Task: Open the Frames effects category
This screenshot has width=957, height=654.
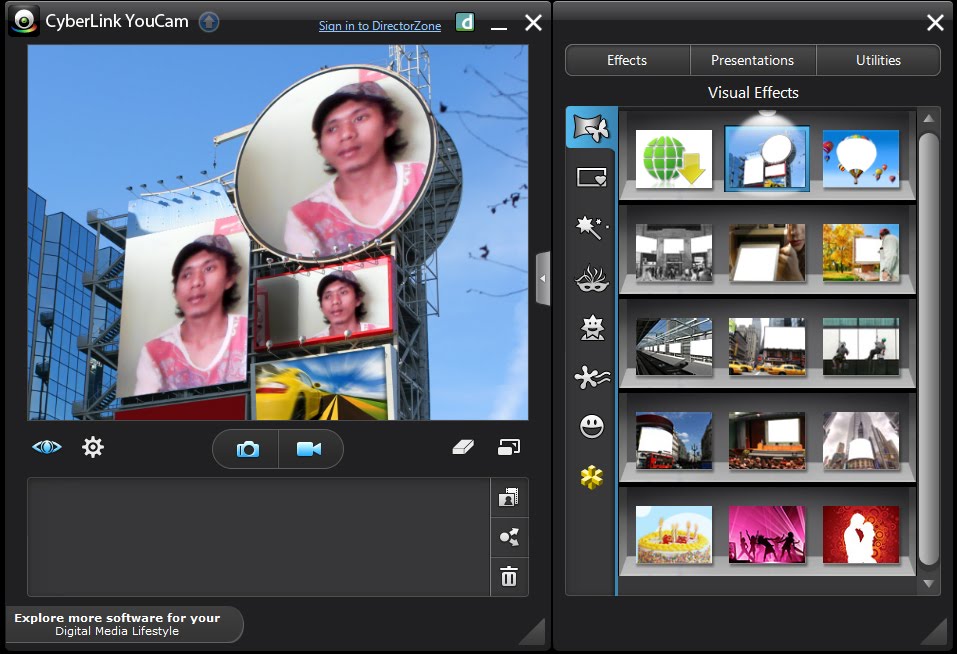Action: 591,178
